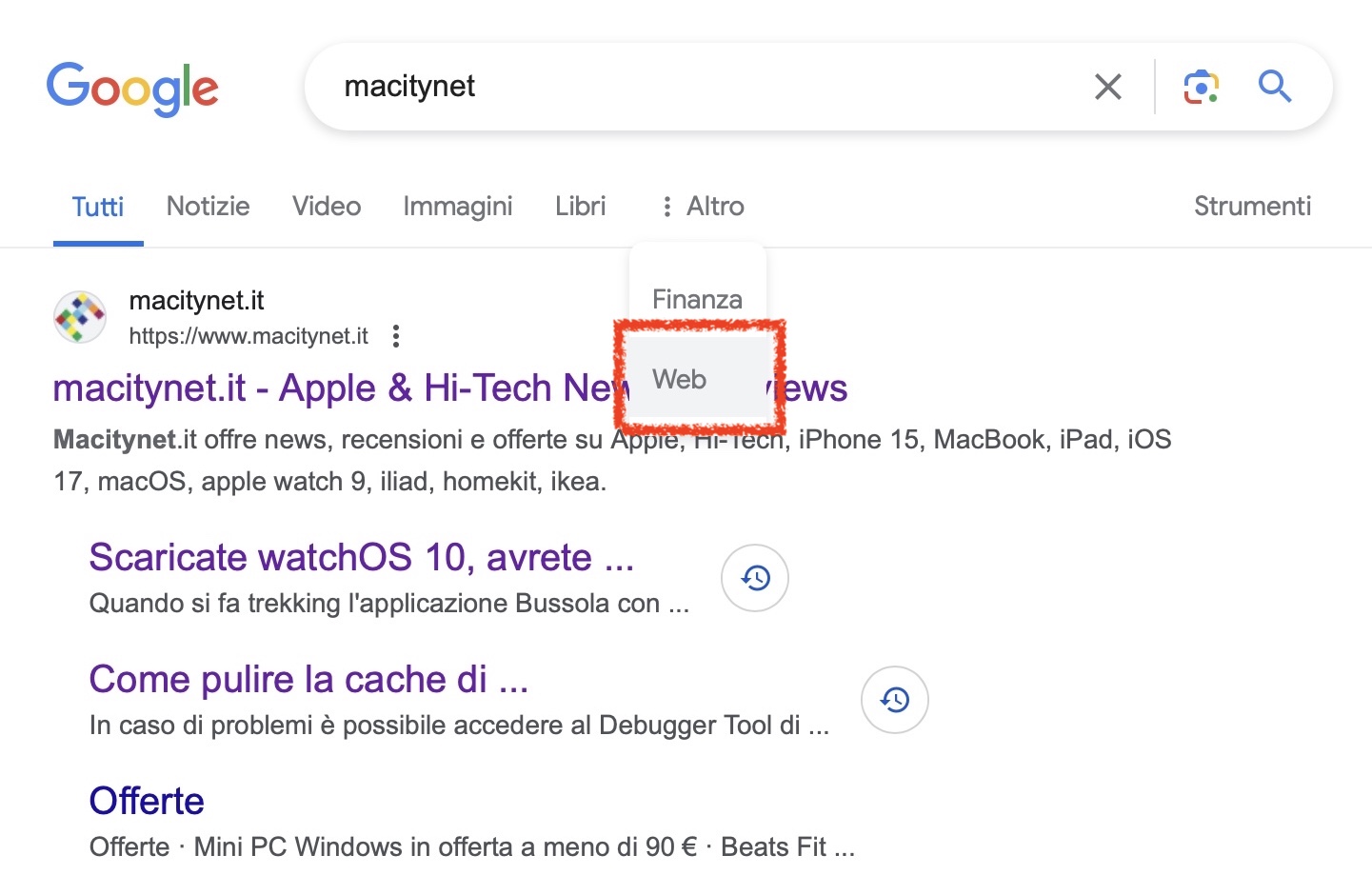Choose Web in the Altro dropdown
Screen dimensions: 1372x895
(680, 379)
